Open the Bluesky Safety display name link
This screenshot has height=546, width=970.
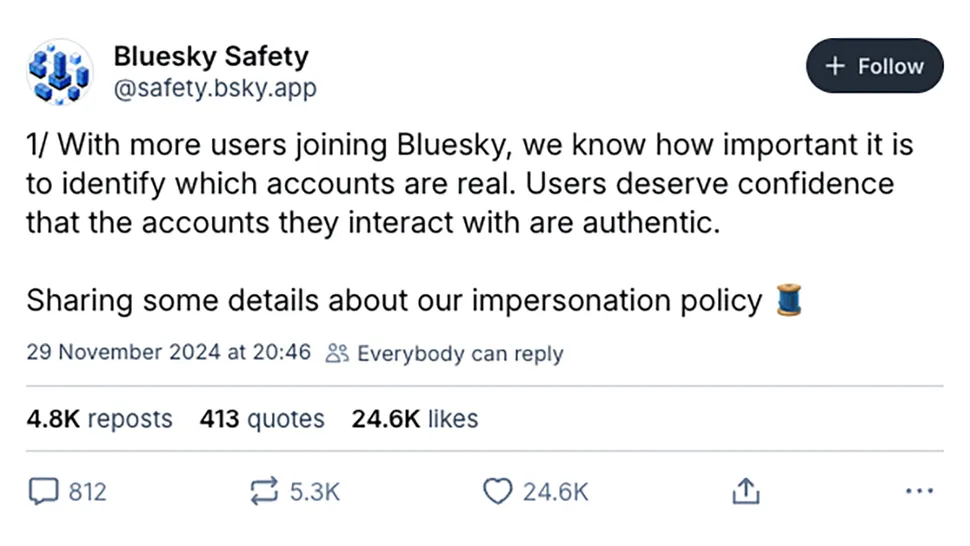click(x=210, y=56)
